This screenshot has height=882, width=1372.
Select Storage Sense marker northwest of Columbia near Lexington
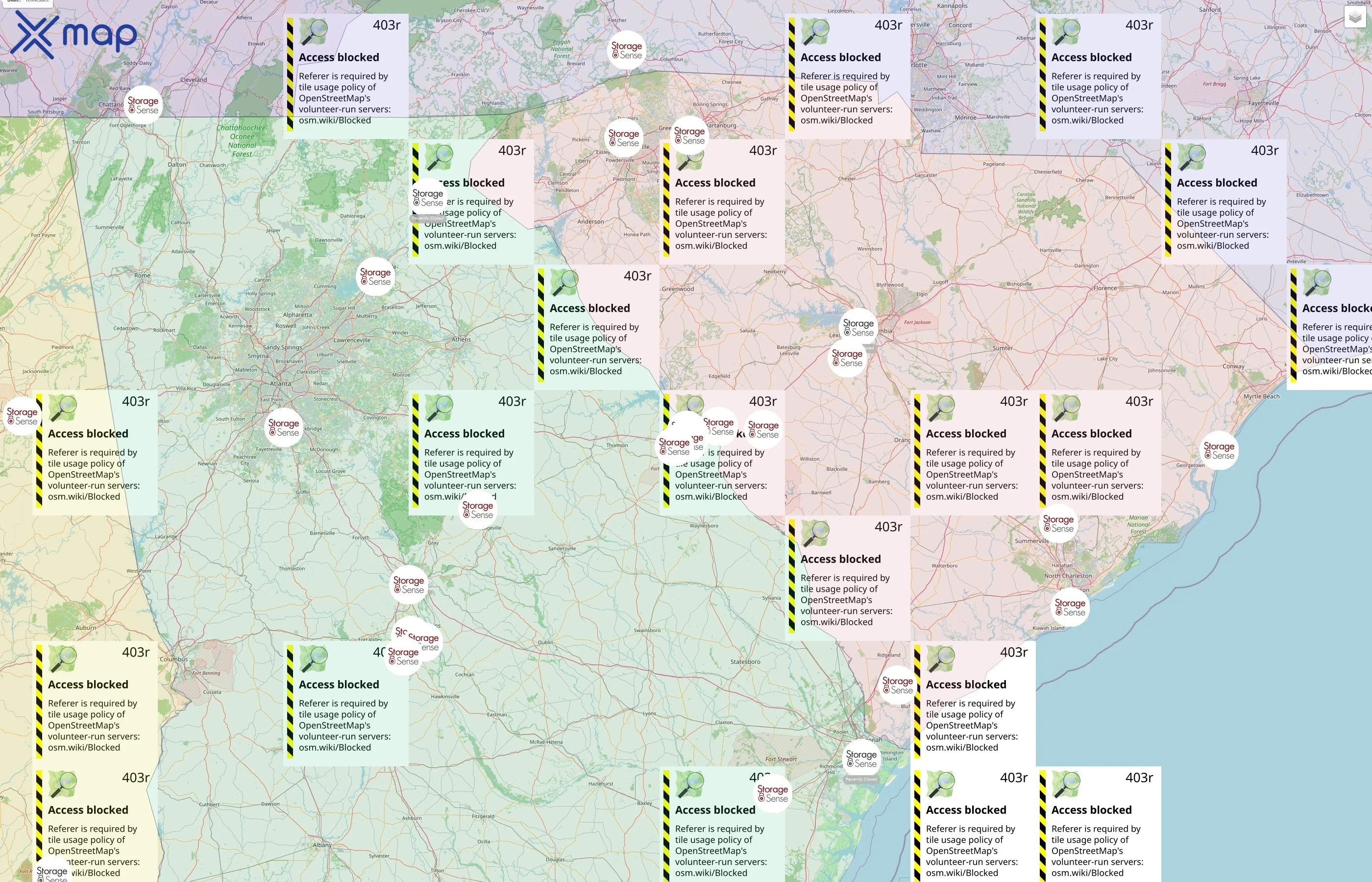pyautogui.click(x=858, y=328)
